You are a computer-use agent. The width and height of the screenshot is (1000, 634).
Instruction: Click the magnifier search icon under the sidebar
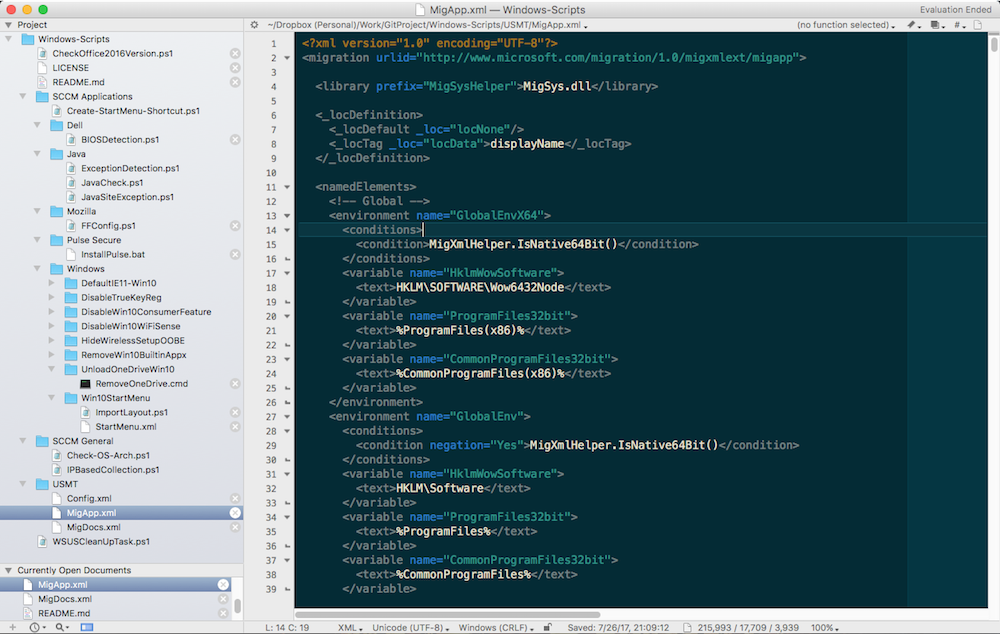61,627
